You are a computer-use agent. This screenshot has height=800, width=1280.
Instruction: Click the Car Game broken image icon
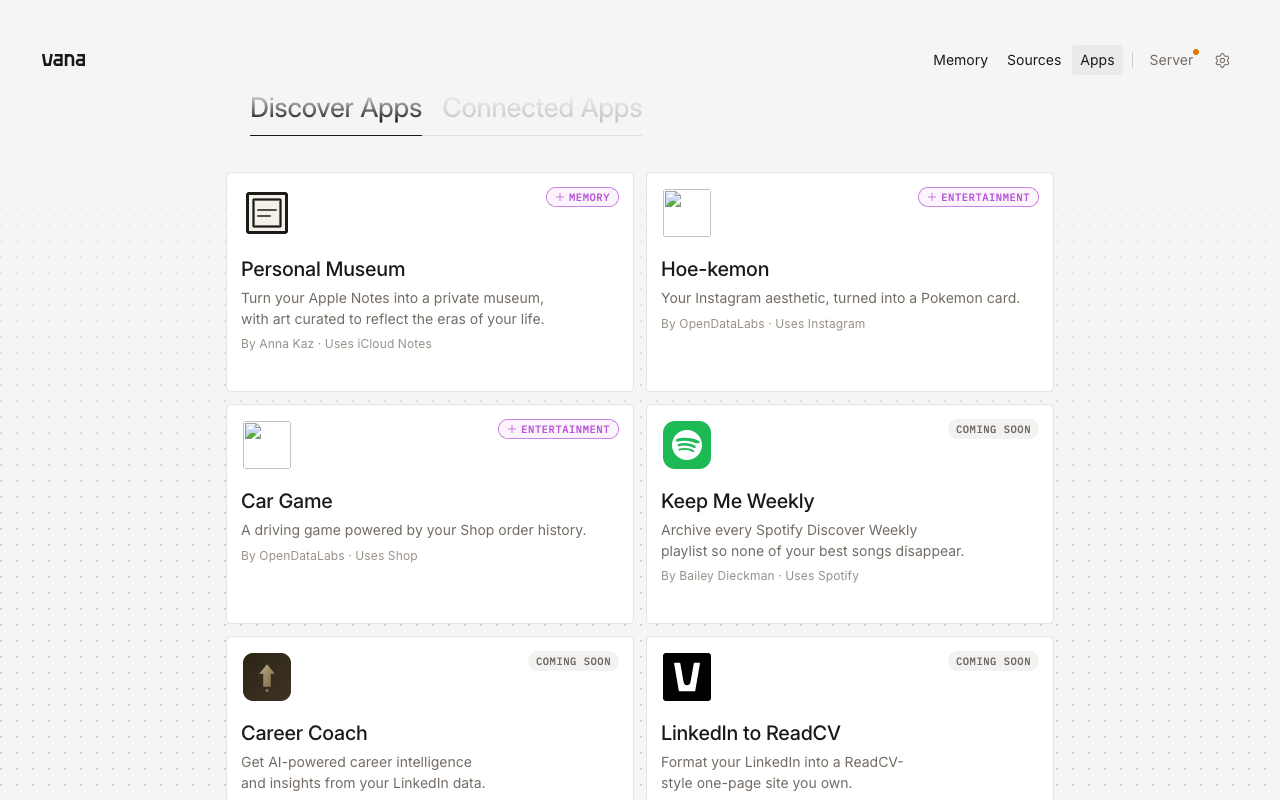(x=267, y=445)
